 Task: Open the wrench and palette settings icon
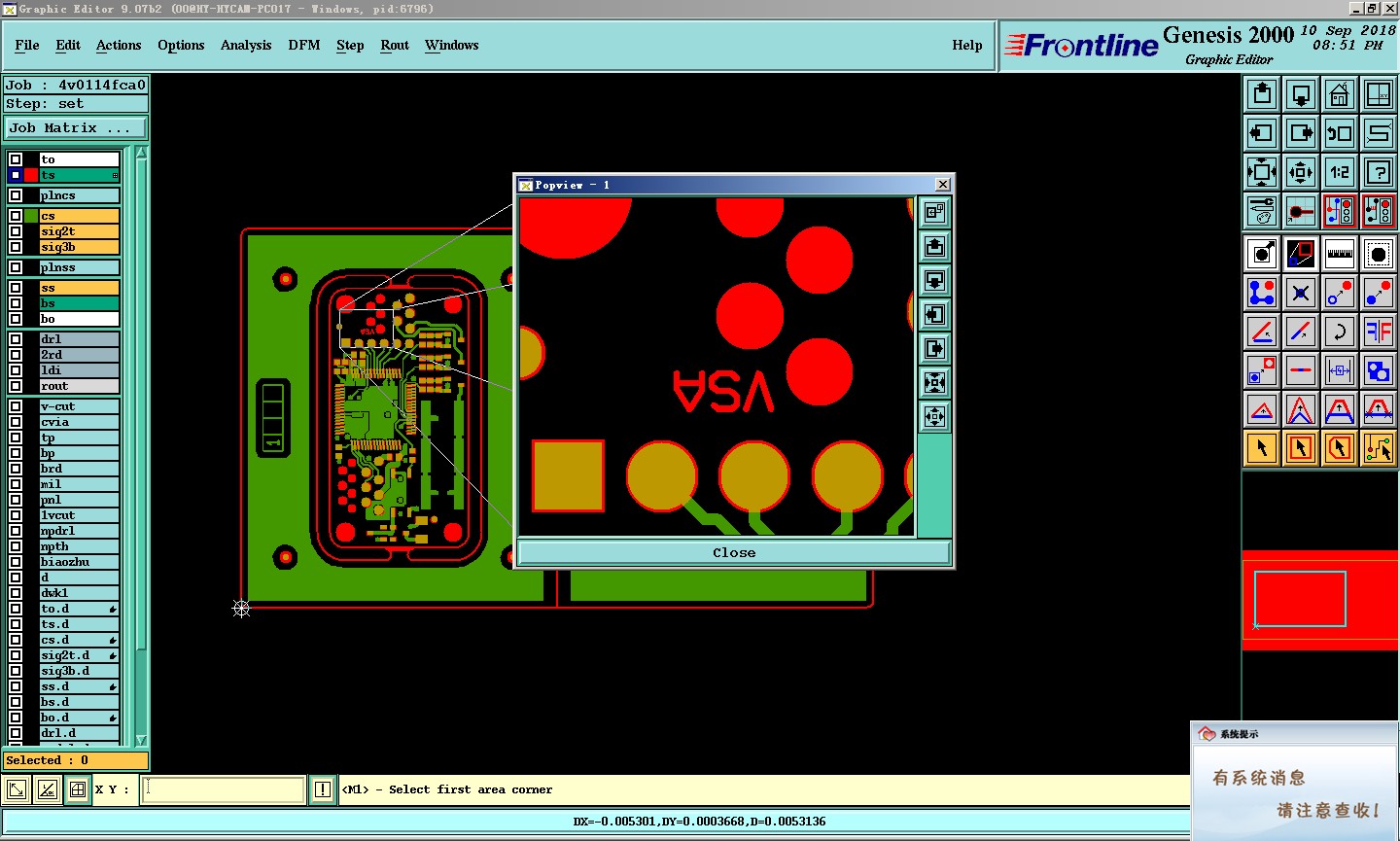tap(1262, 211)
